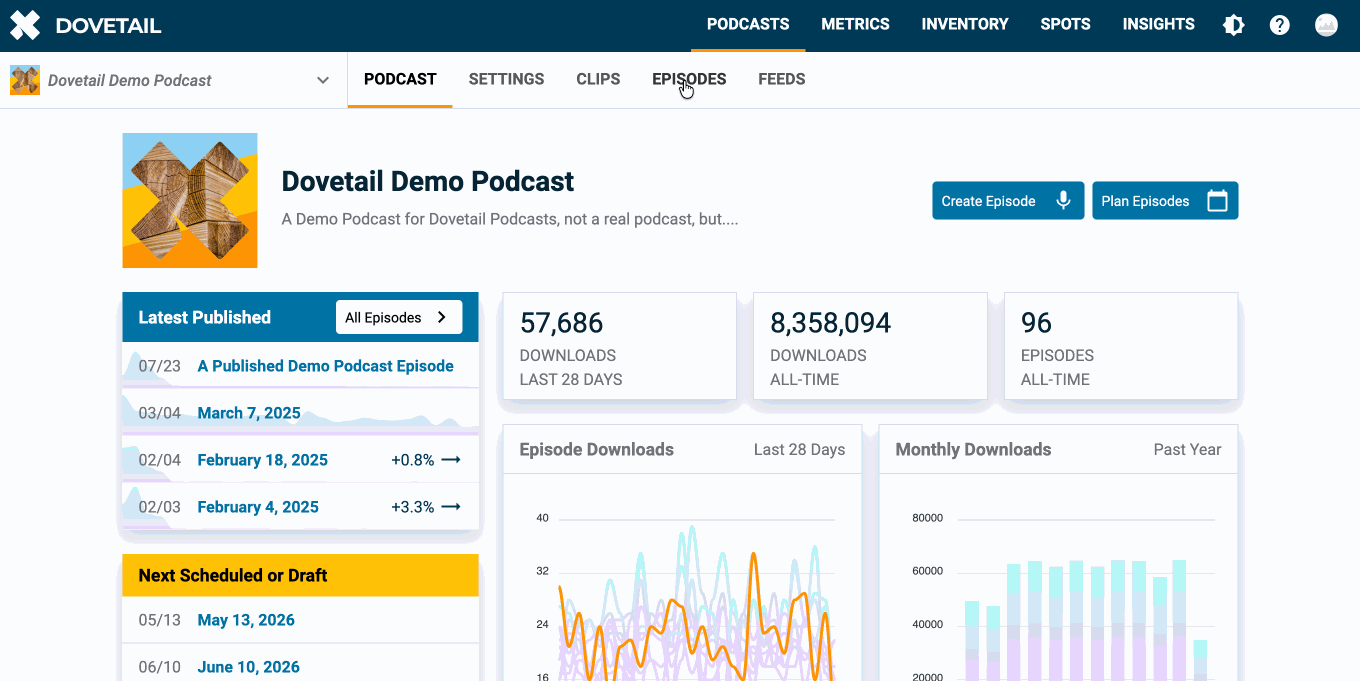Image resolution: width=1360 pixels, height=681 pixels.
Task: Open the February 18, 2025 episode
Action: coord(262,460)
